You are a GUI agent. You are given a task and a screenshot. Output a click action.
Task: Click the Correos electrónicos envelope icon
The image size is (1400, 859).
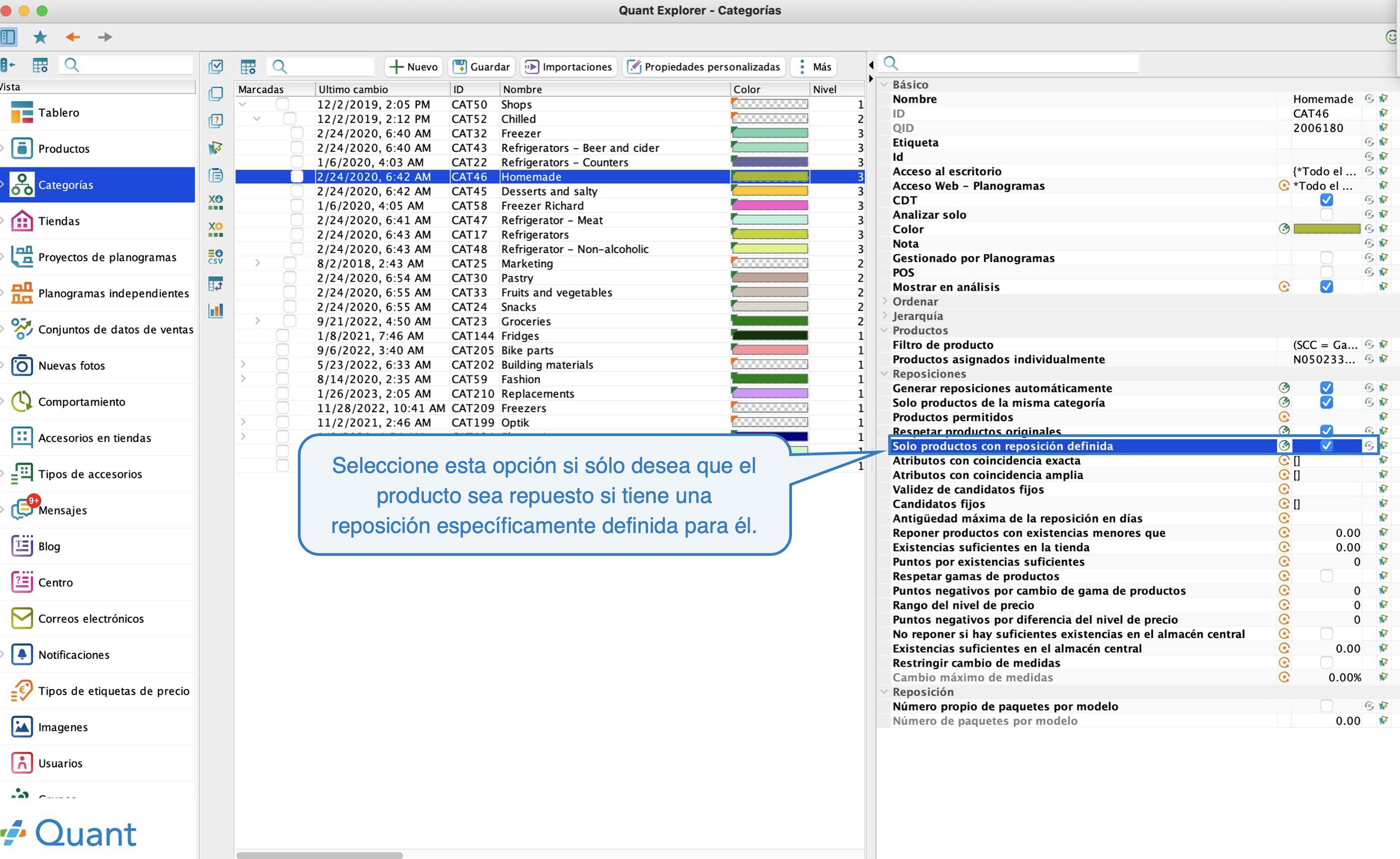[x=22, y=619]
